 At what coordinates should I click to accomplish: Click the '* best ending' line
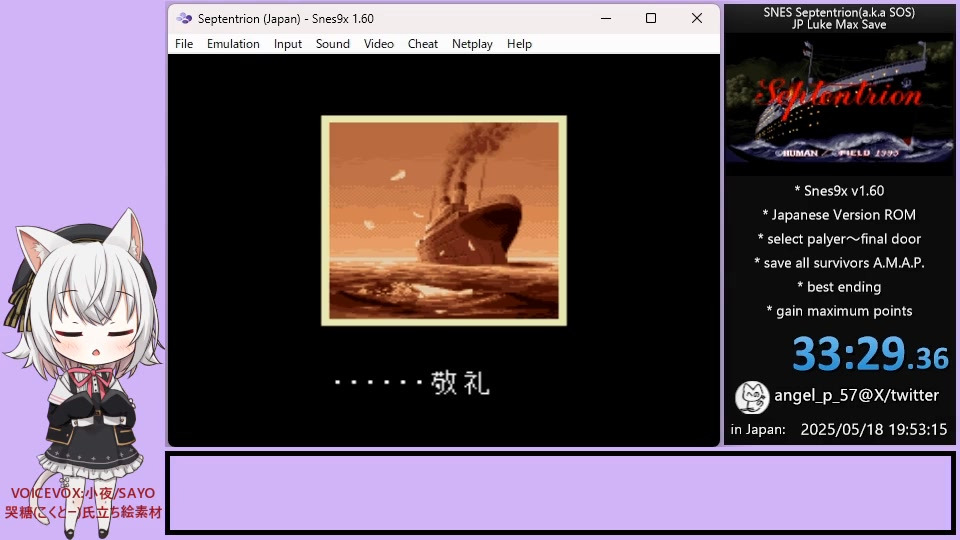pyautogui.click(x=839, y=287)
